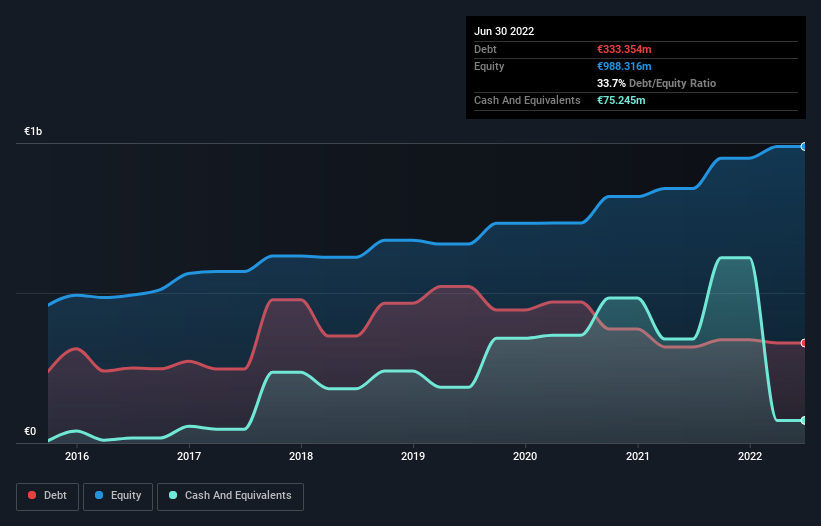Click the Equity row label in tooltip
Screen dimensions: 821x526
[489, 66]
